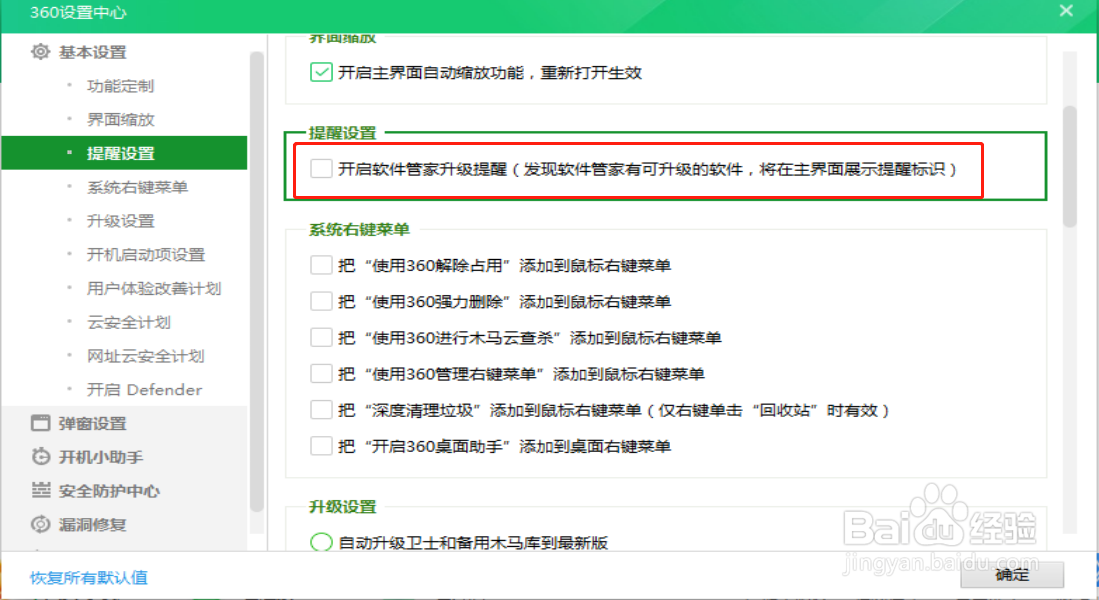Open 系统右键菜单 in the sidebar
Viewport: 1099px width, 600px height.
pos(137,186)
